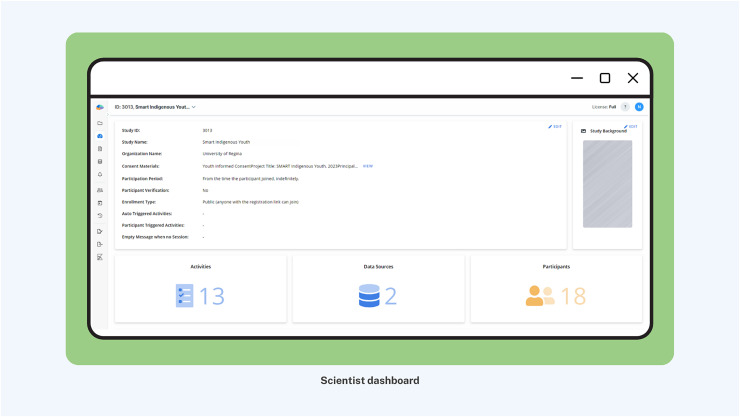Click EDIT on the study details card

click(x=555, y=126)
